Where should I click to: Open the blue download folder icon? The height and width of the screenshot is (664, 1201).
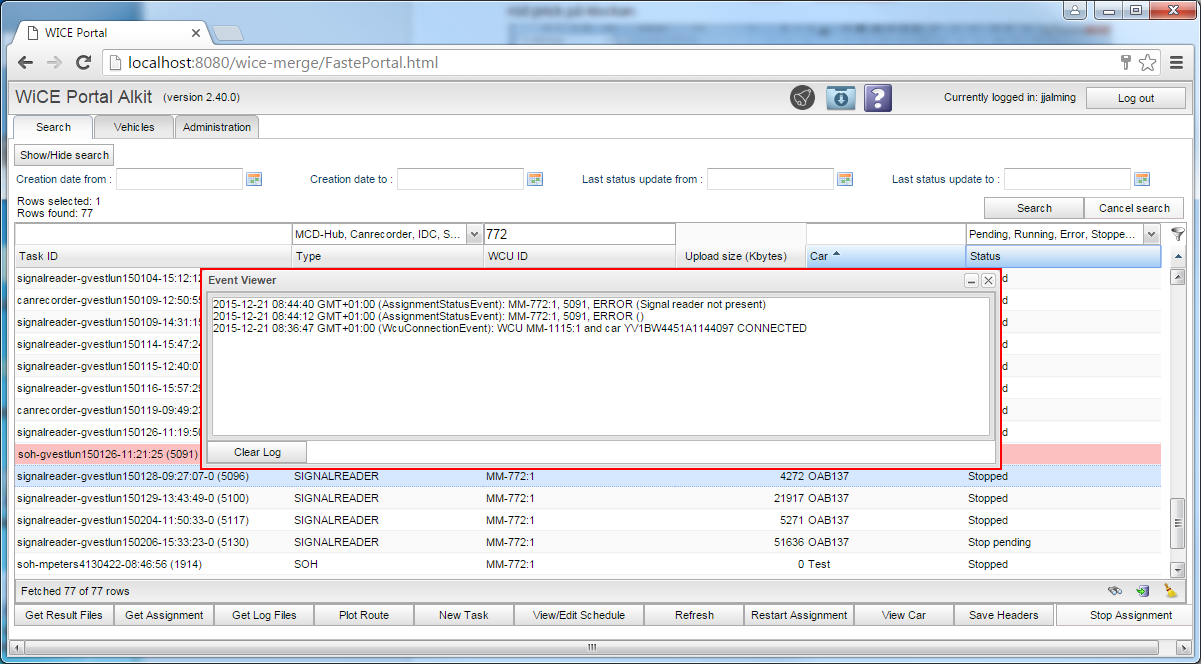click(841, 98)
